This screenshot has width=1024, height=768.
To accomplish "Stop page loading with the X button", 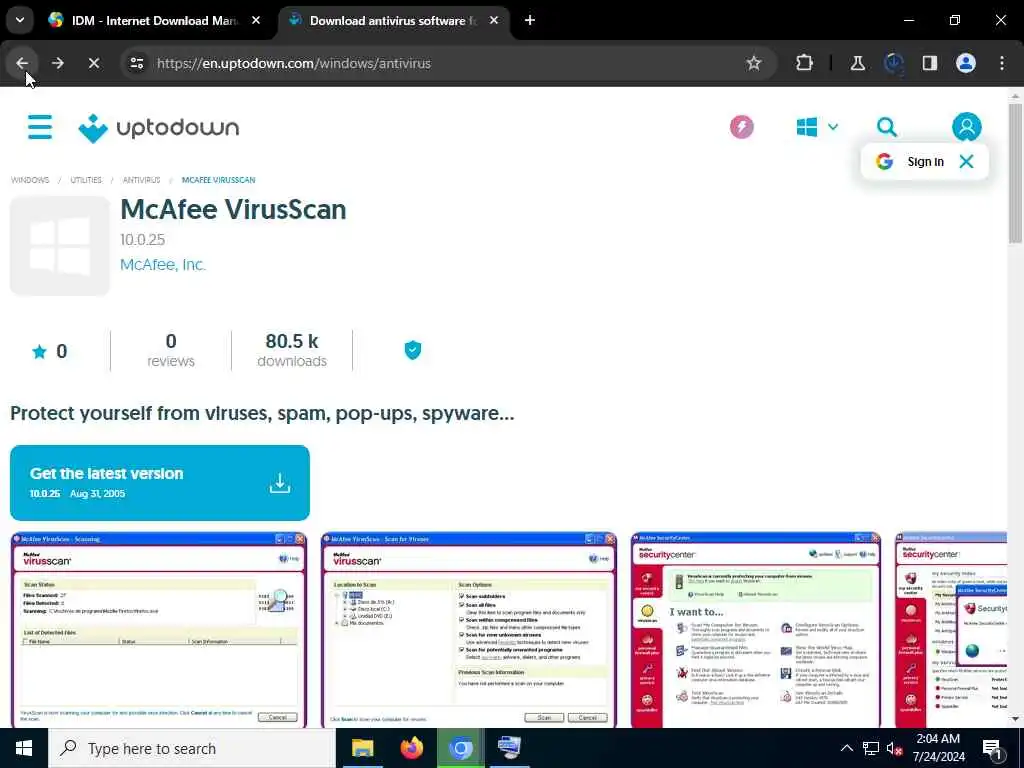I will pyautogui.click(x=93, y=63).
